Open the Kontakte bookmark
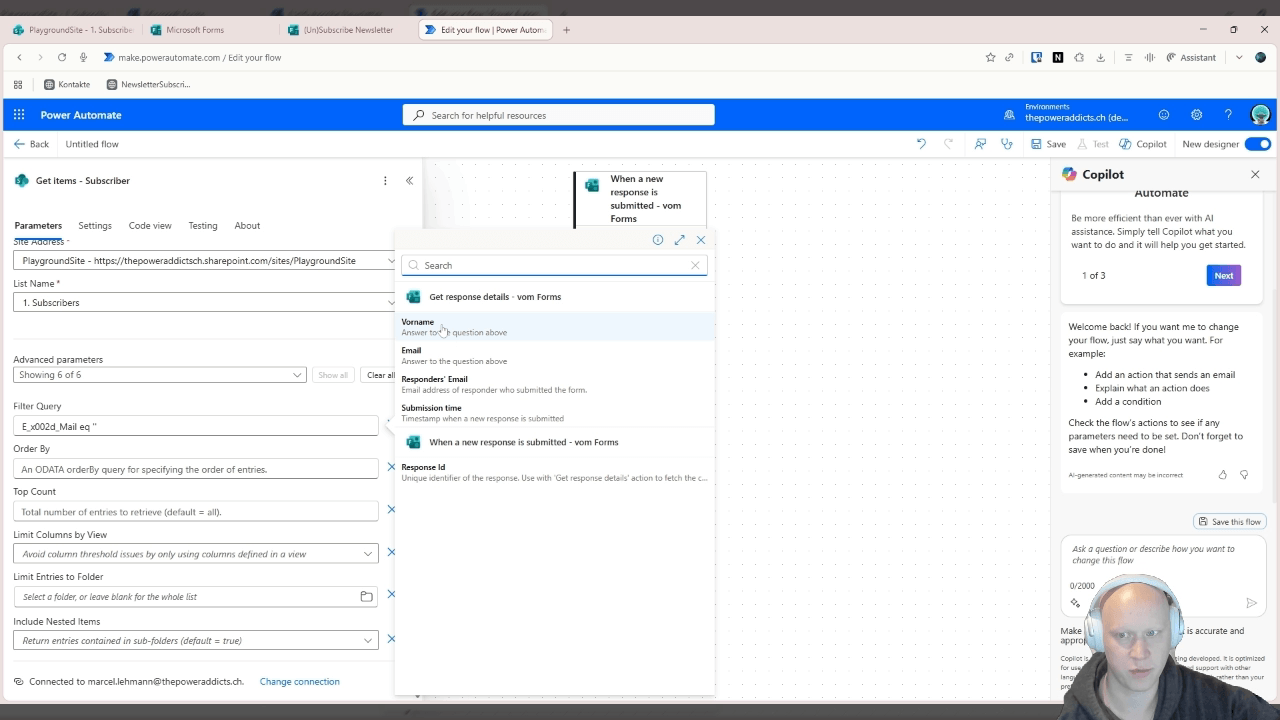 pos(67,85)
